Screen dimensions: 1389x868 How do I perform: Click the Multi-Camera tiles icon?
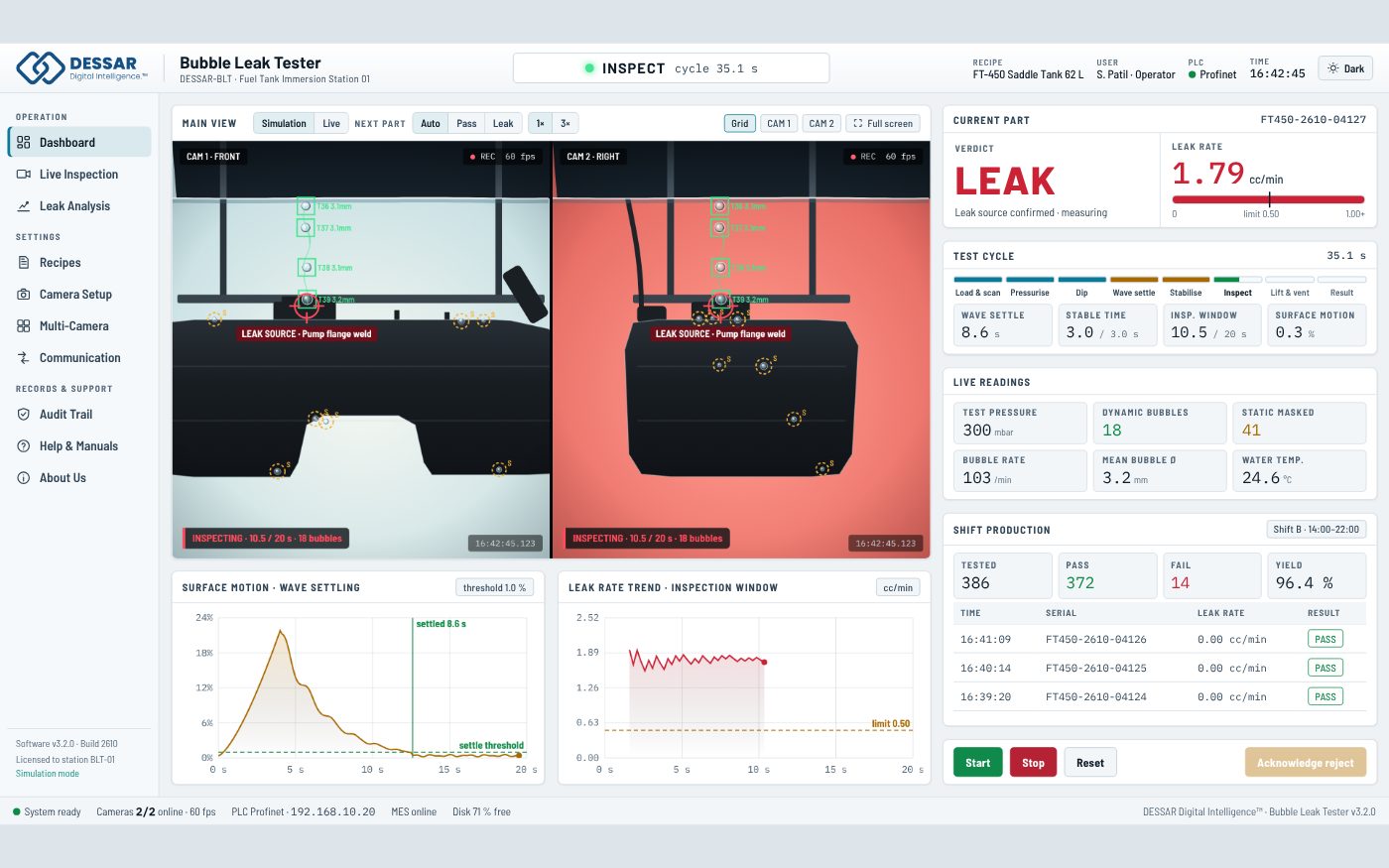[24, 325]
